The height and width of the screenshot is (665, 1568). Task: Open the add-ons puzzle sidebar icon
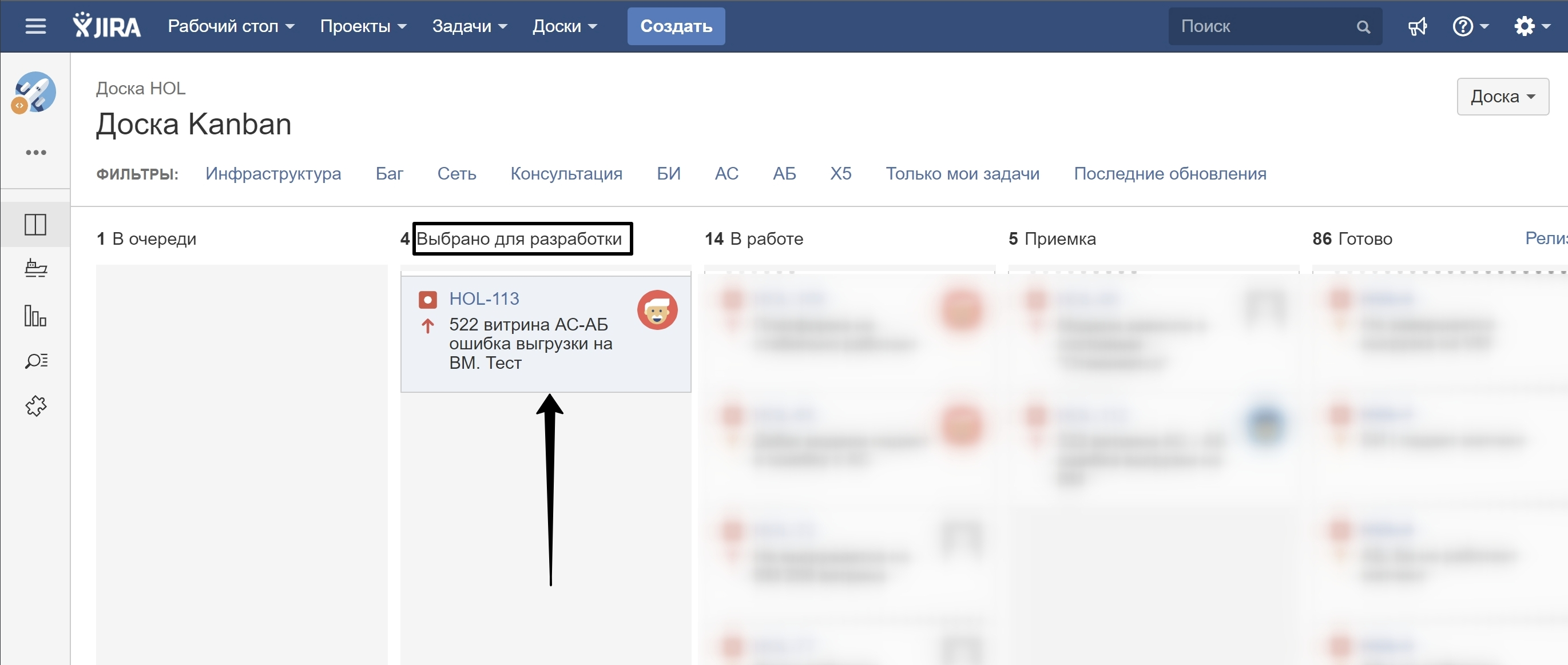click(35, 406)
